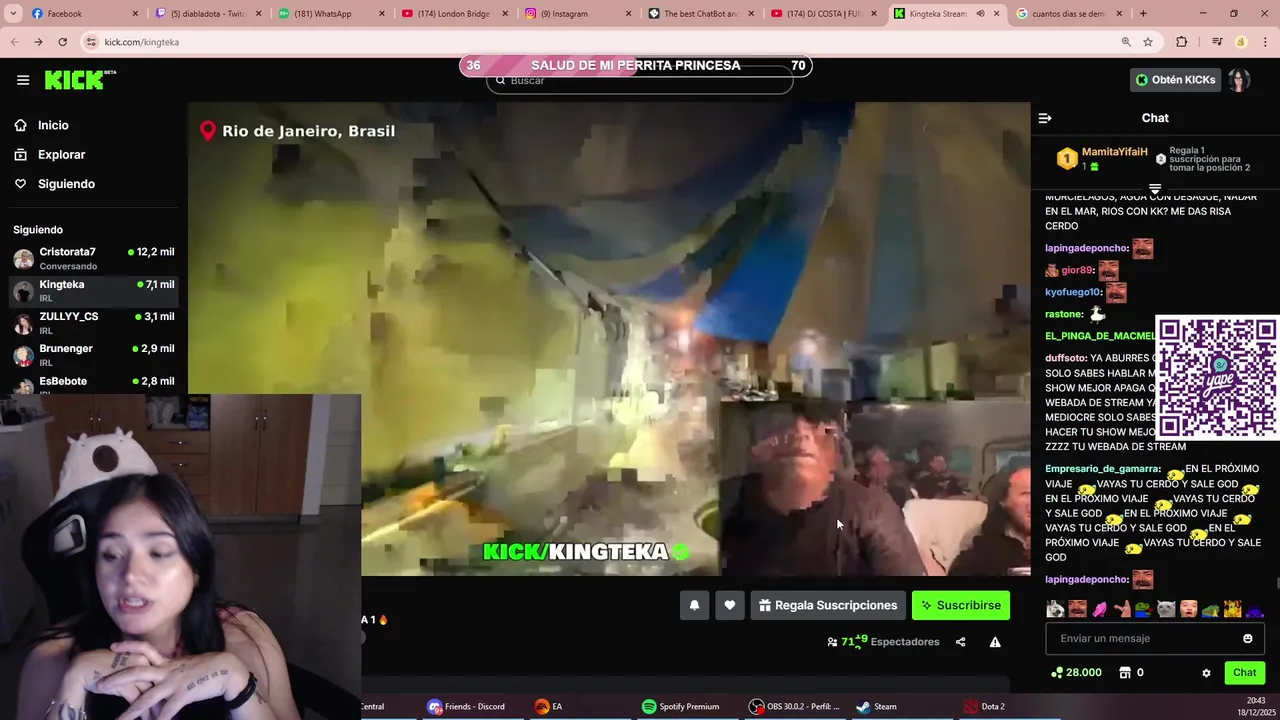Open ZULLYY_CS followed channel
Screen dimensions: 1280x720
[94, 323]
